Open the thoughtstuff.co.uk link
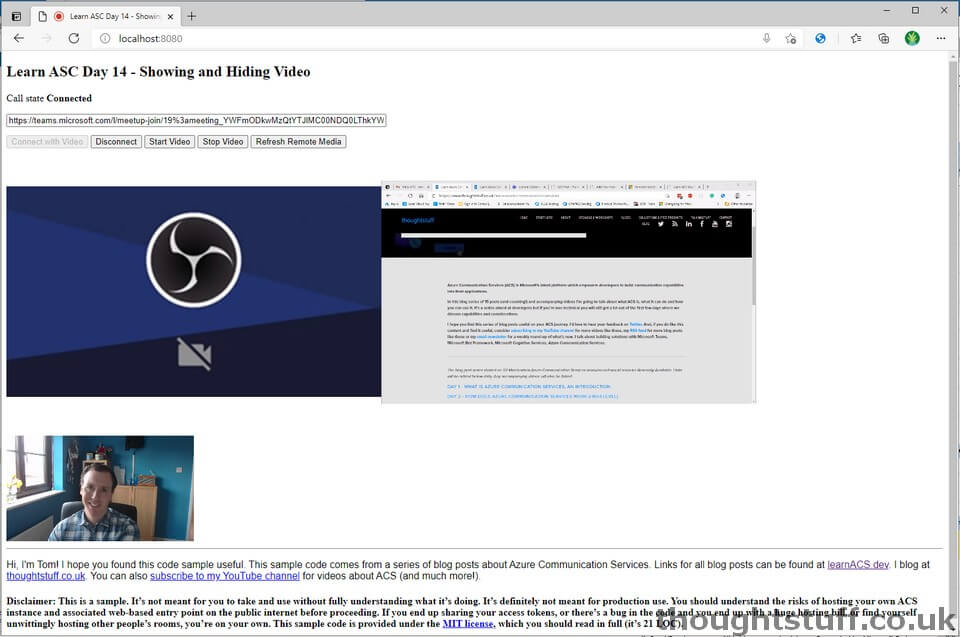 click(x=46, y=576)
